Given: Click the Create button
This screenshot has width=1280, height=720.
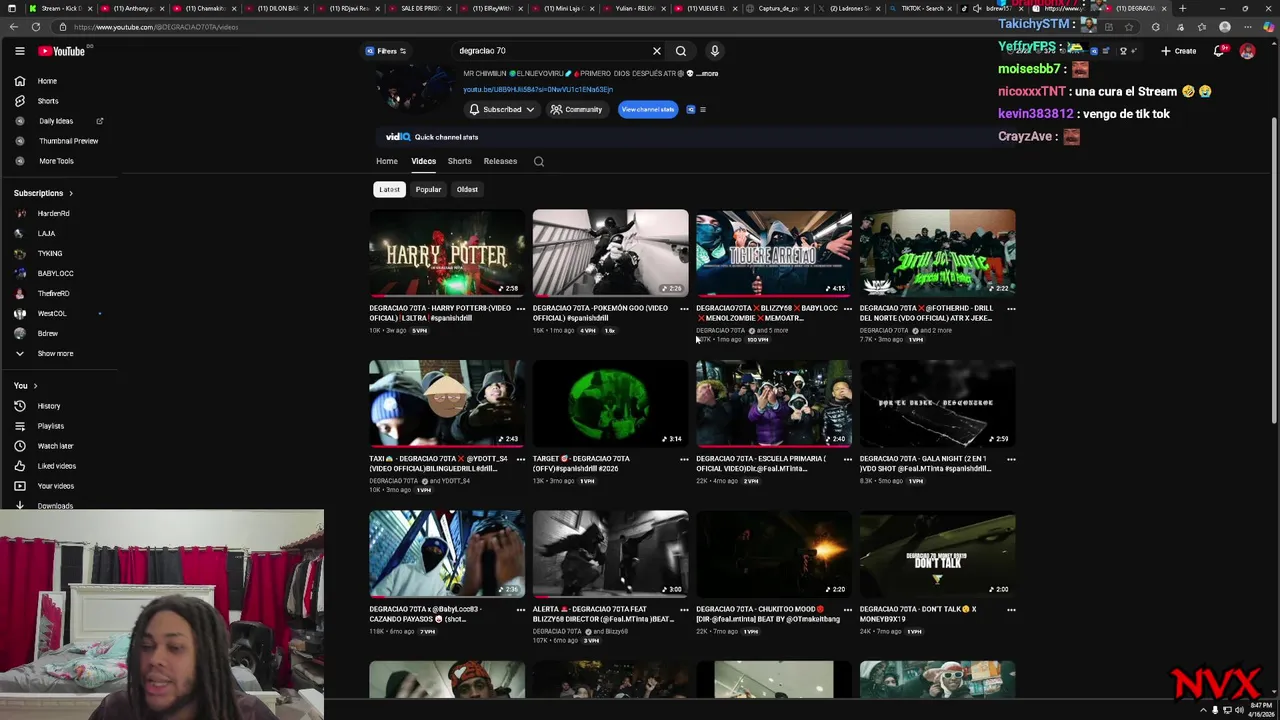Looking at the screenshot, I should click(1178, 51).
